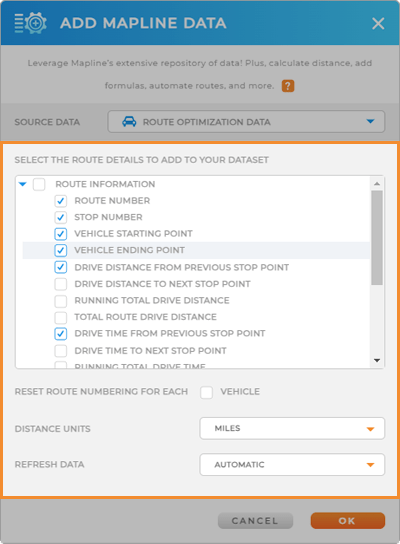Select the Route Number label text

[x=112, y=201]
